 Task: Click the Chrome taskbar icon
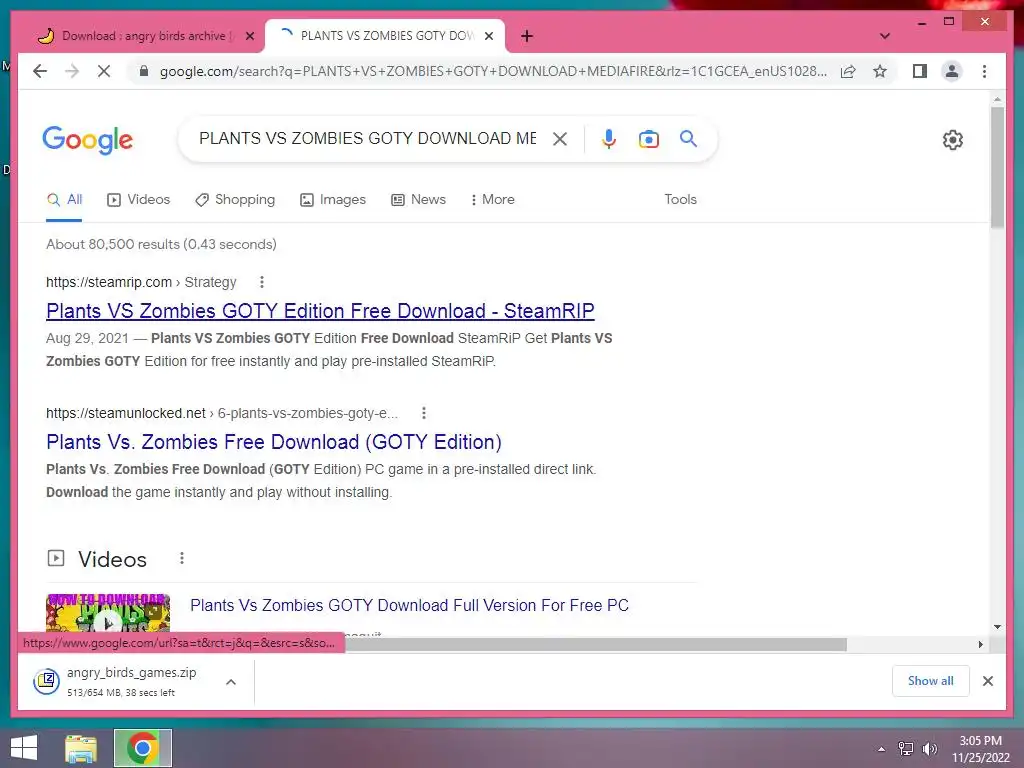tap(142, 748)
